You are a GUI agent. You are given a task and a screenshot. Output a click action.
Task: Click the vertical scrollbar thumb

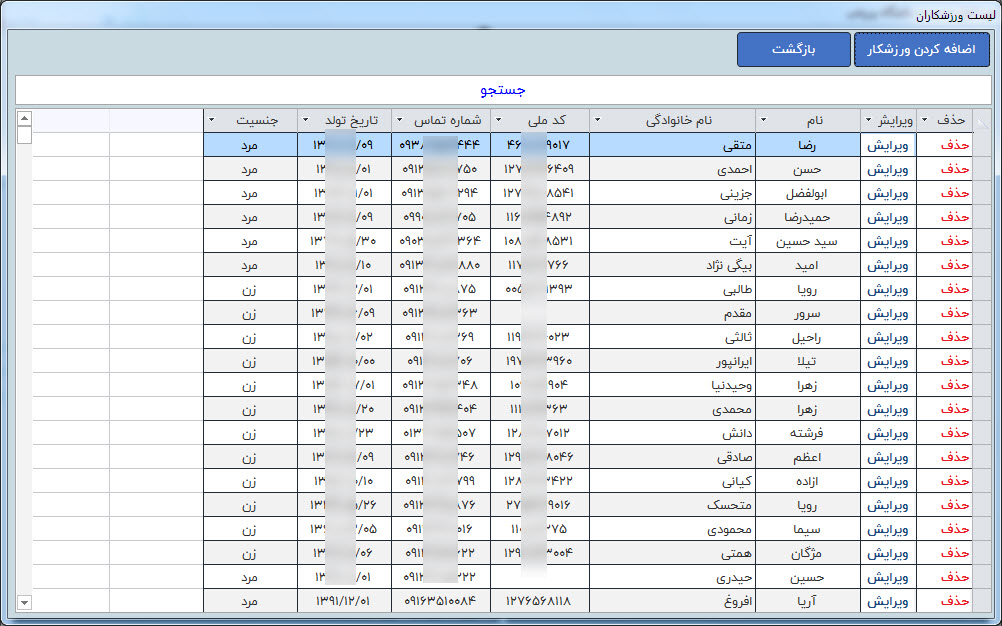[x=24, y=135]
